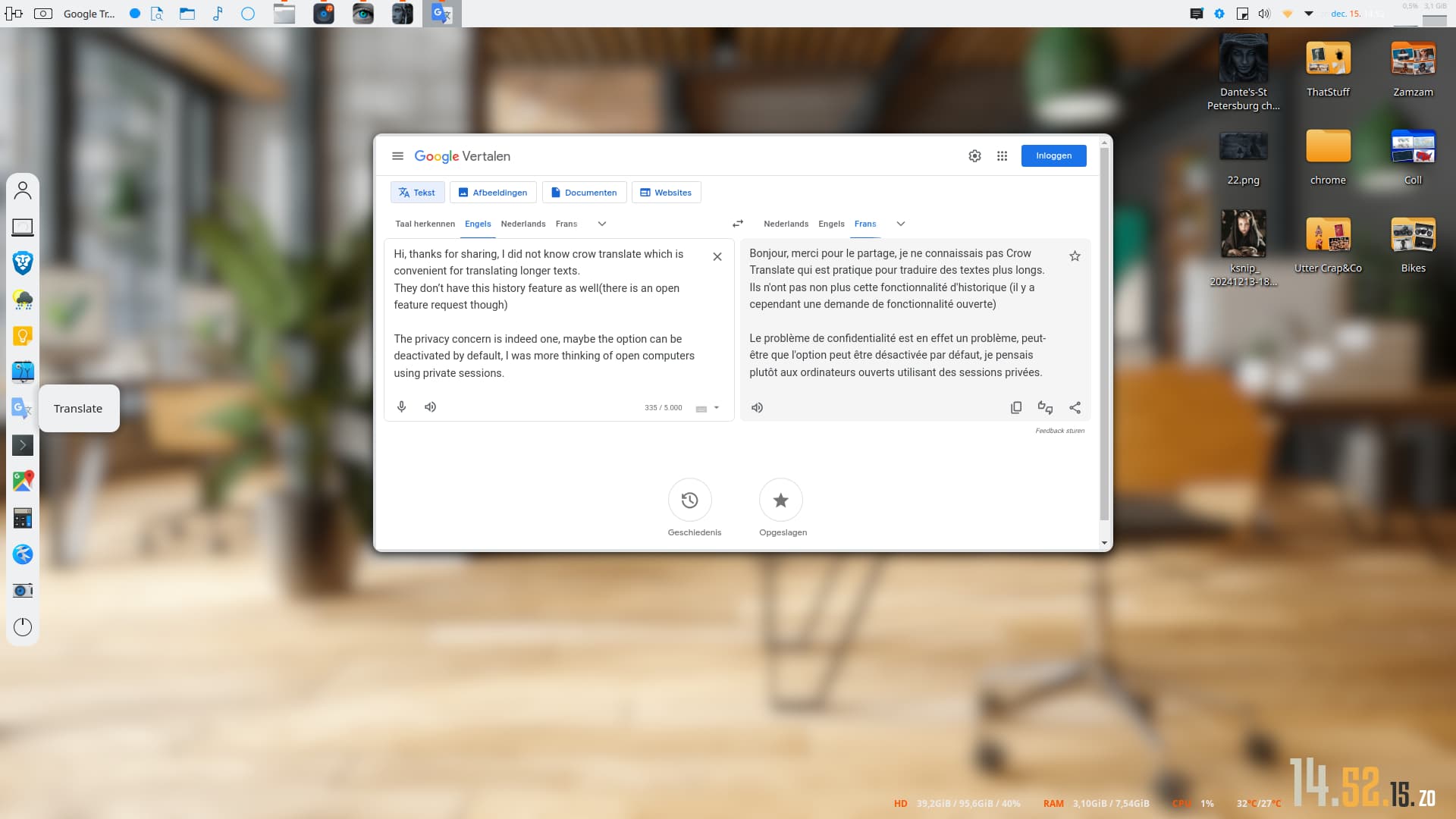Expand the hidden system tray icons arrow
This screenshot has width=1456, height=819.
coord(1309,14)
